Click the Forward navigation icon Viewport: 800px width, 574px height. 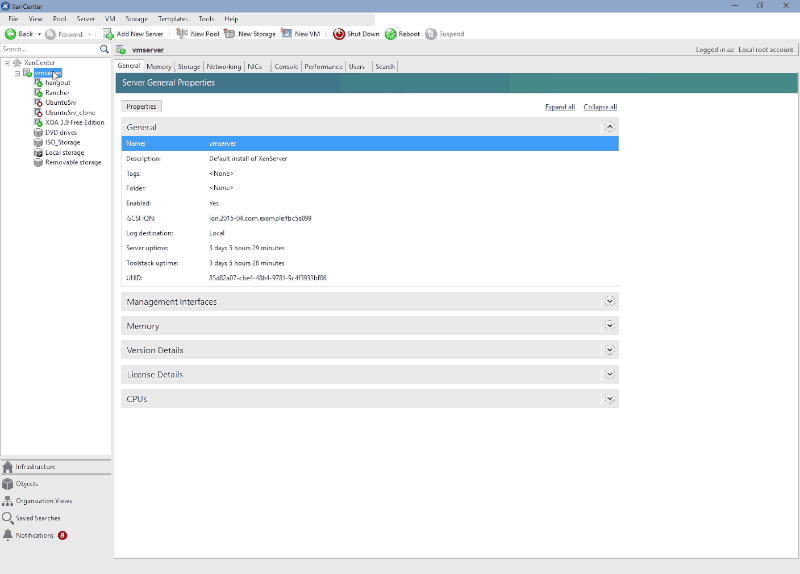(51, 34)
